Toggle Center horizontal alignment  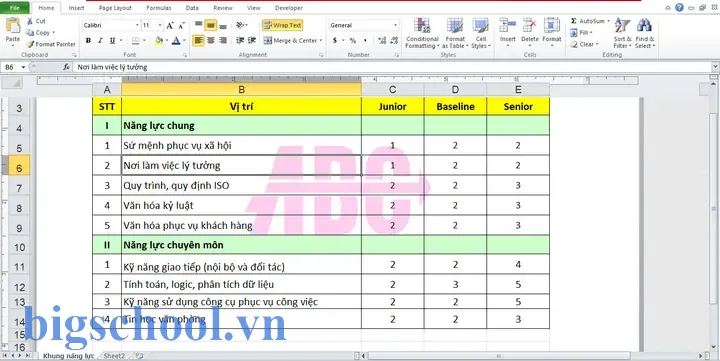[211, 40]
